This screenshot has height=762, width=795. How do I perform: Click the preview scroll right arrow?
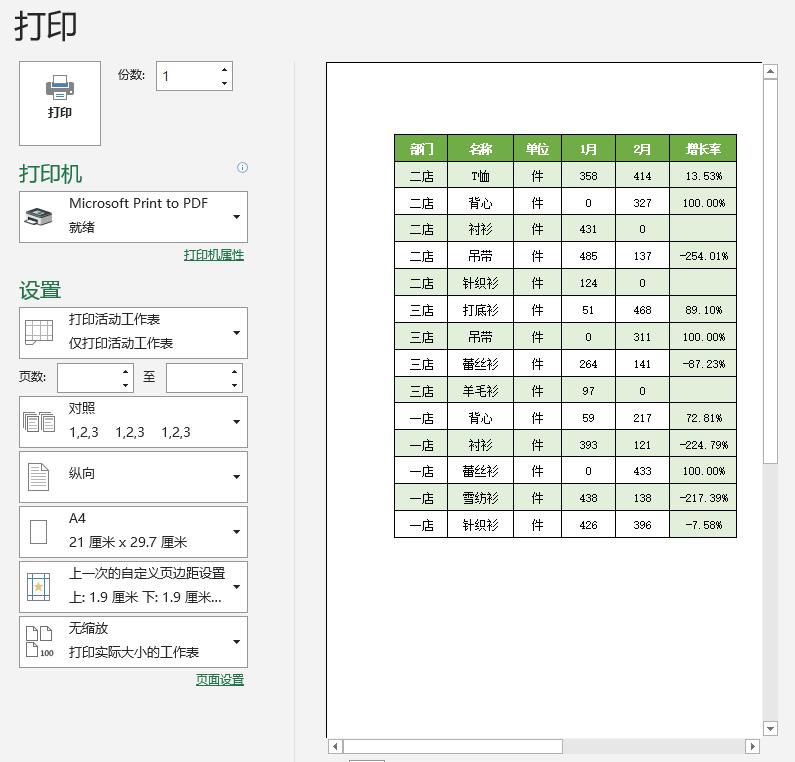[x=752, y=746]
